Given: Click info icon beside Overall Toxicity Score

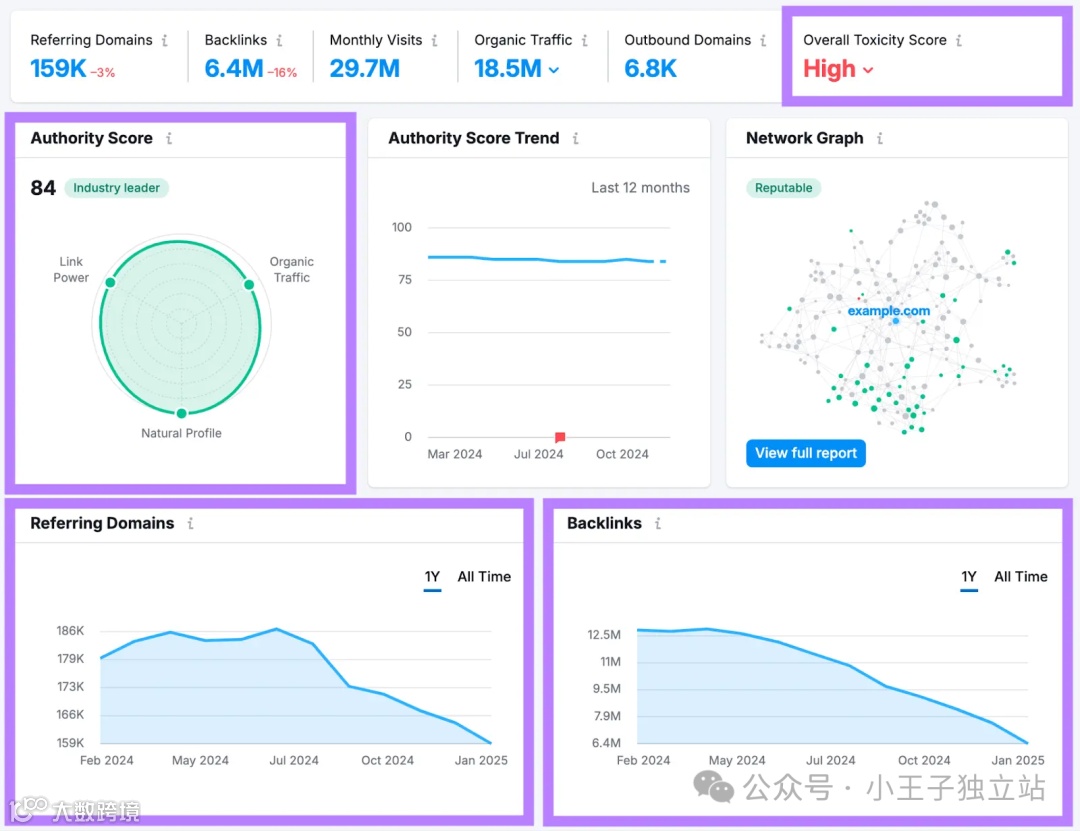Looking at the screenshot, I should 959,41.
